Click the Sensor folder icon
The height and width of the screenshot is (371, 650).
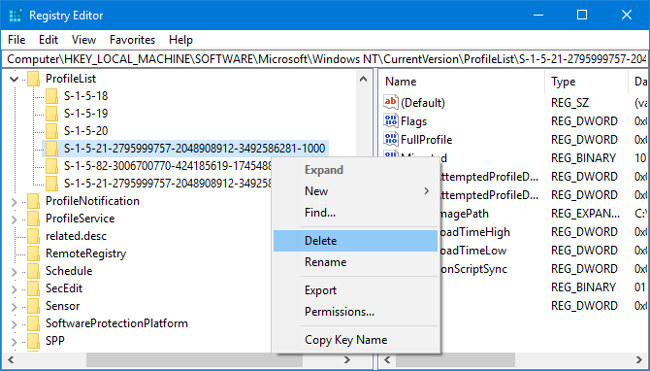tap(33, 306)
